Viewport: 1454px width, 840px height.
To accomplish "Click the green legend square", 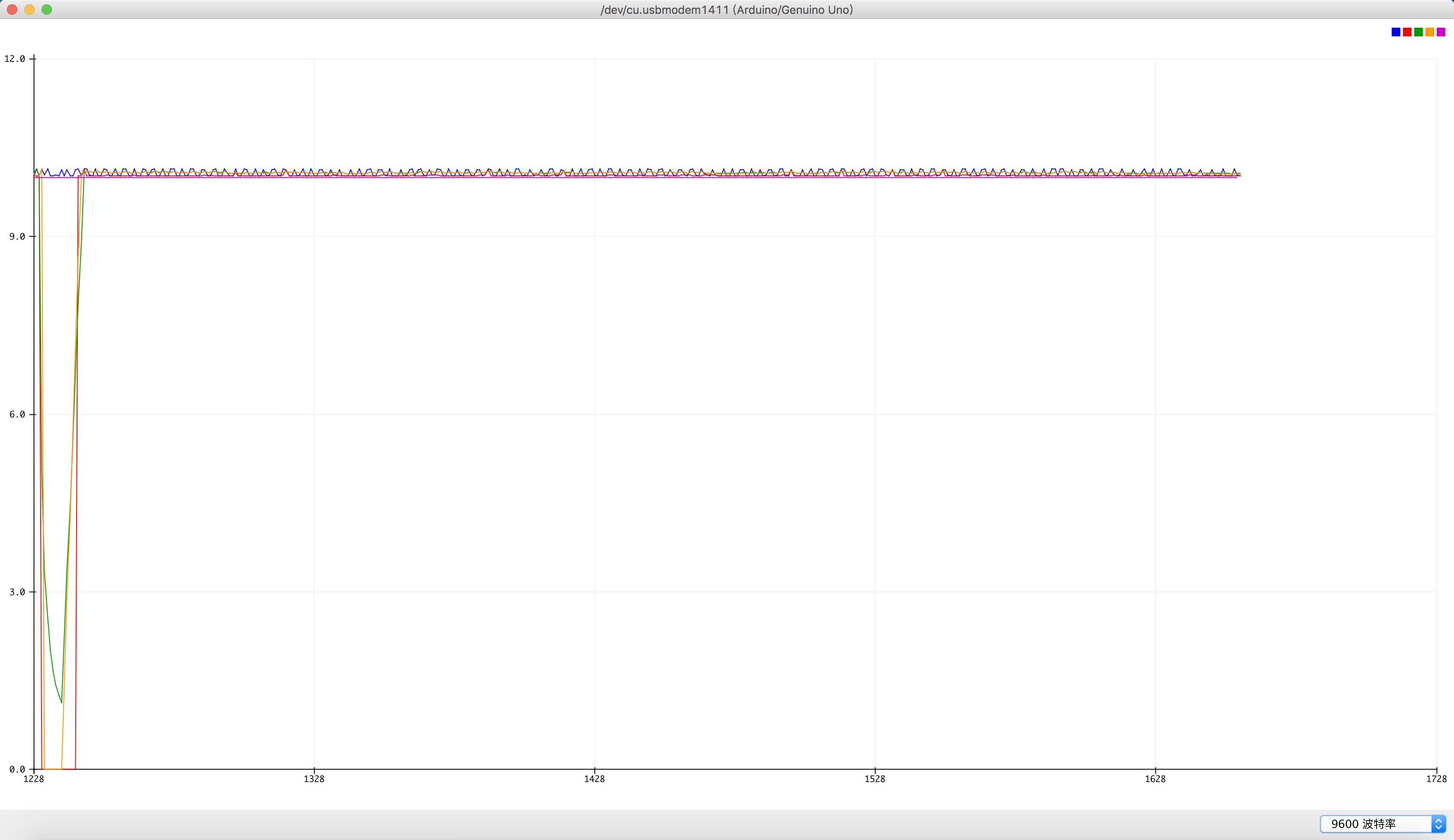I will click(x=1418, y=32).
